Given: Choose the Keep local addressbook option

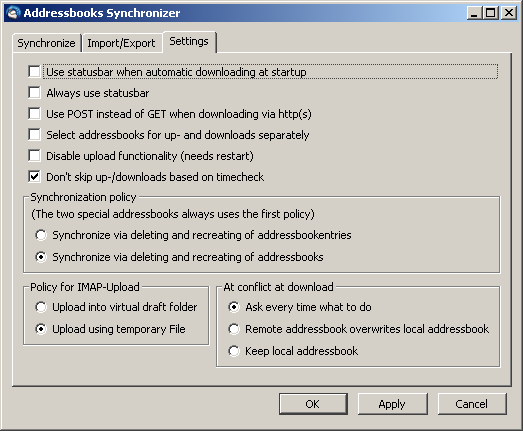Looking at the screenshot, I should pyautogui.click(x=234, y=351).
